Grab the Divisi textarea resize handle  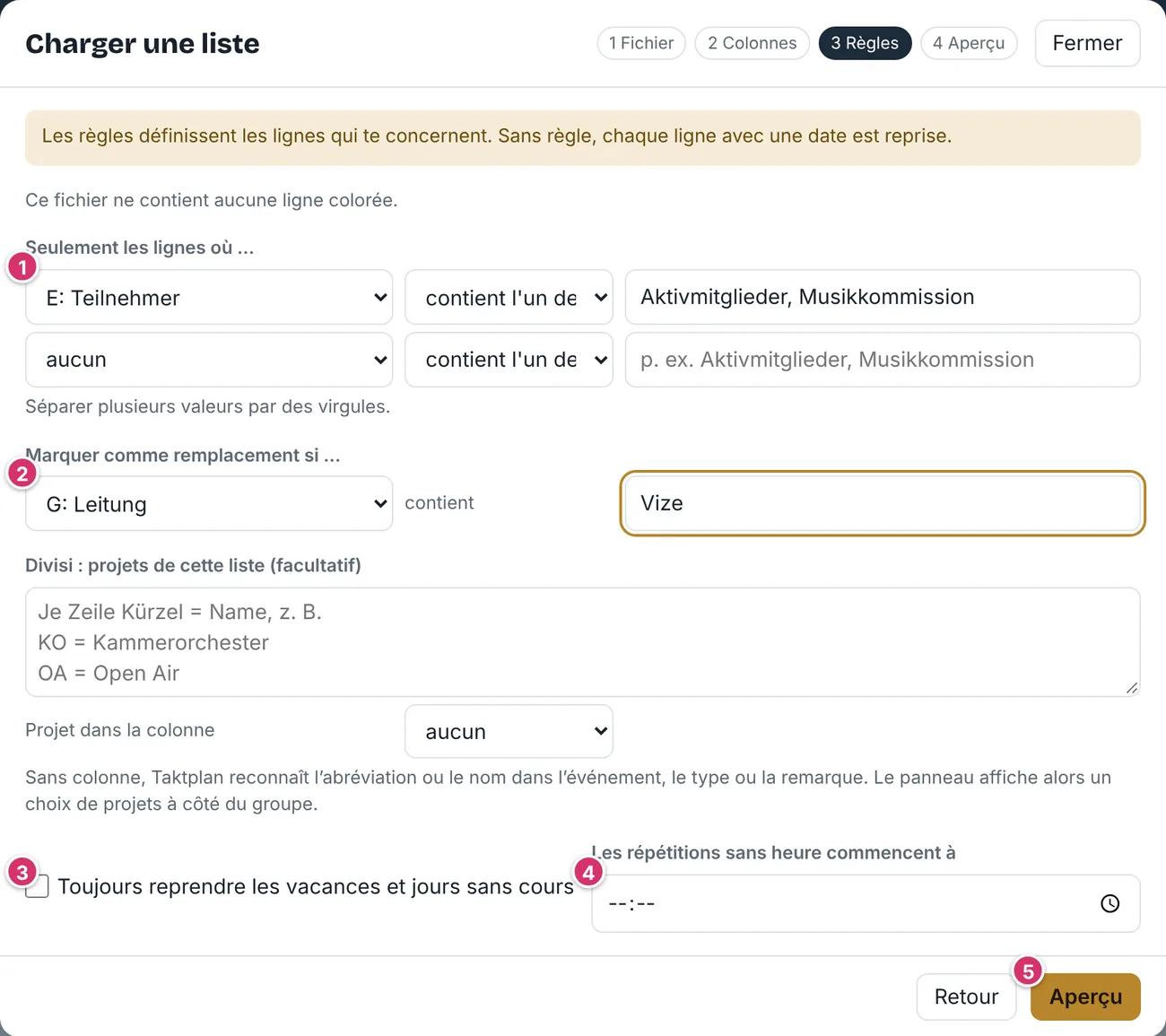[1132, 688]
